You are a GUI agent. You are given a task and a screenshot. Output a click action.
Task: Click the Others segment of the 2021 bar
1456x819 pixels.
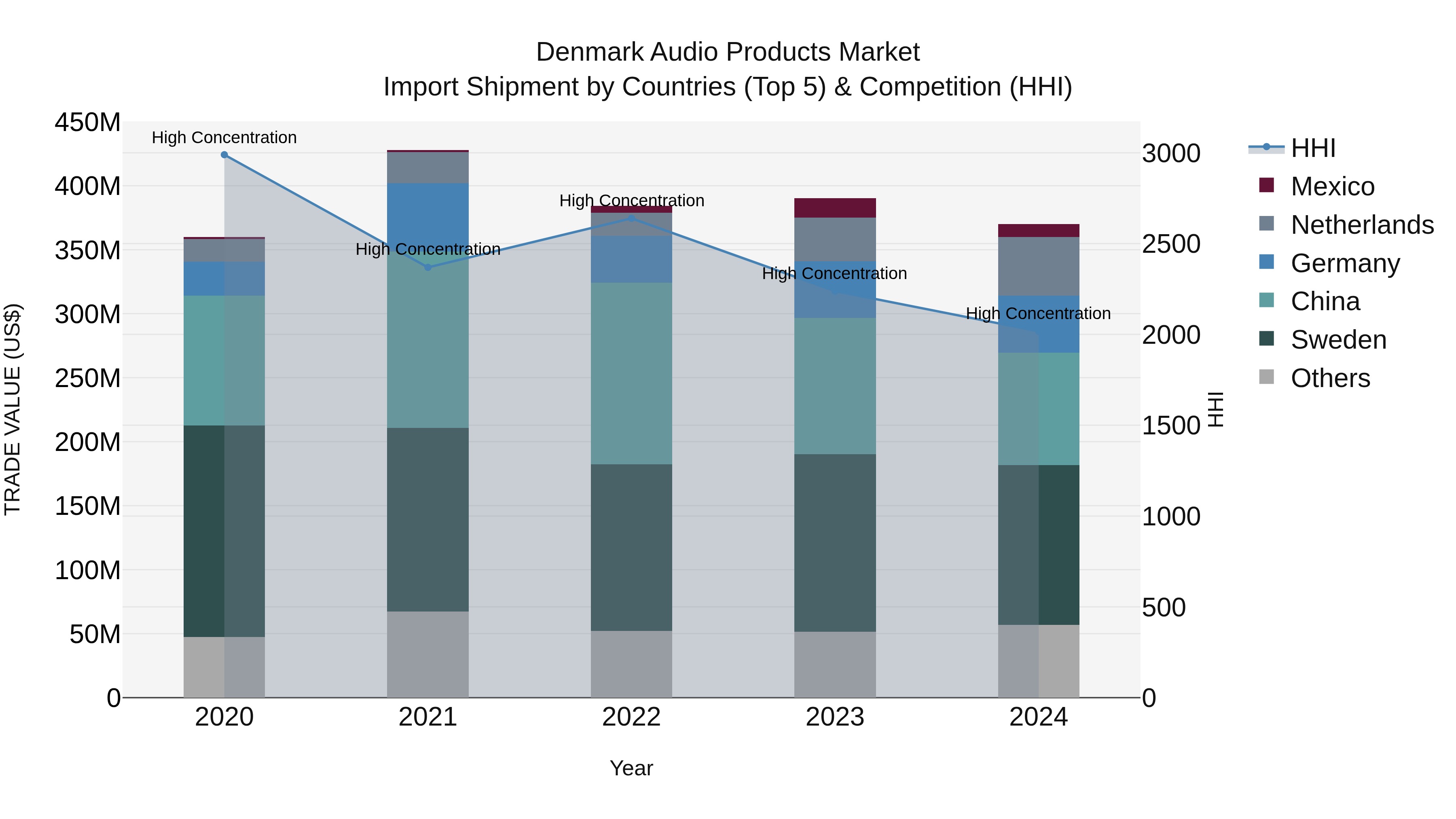[x=428, y=654]
